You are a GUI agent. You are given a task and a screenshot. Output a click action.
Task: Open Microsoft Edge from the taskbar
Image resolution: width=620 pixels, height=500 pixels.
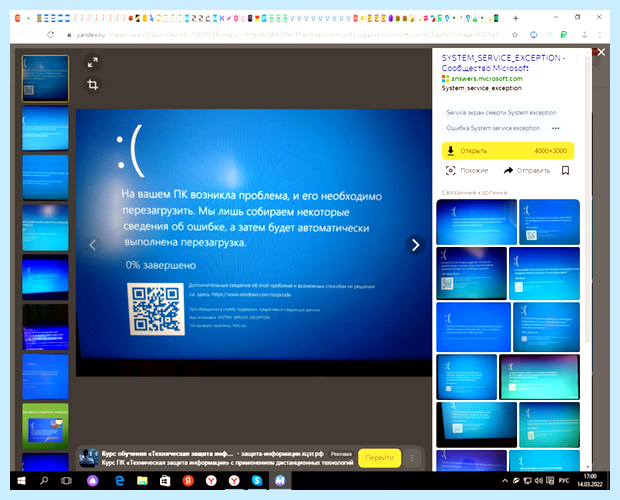click(119, 481)
